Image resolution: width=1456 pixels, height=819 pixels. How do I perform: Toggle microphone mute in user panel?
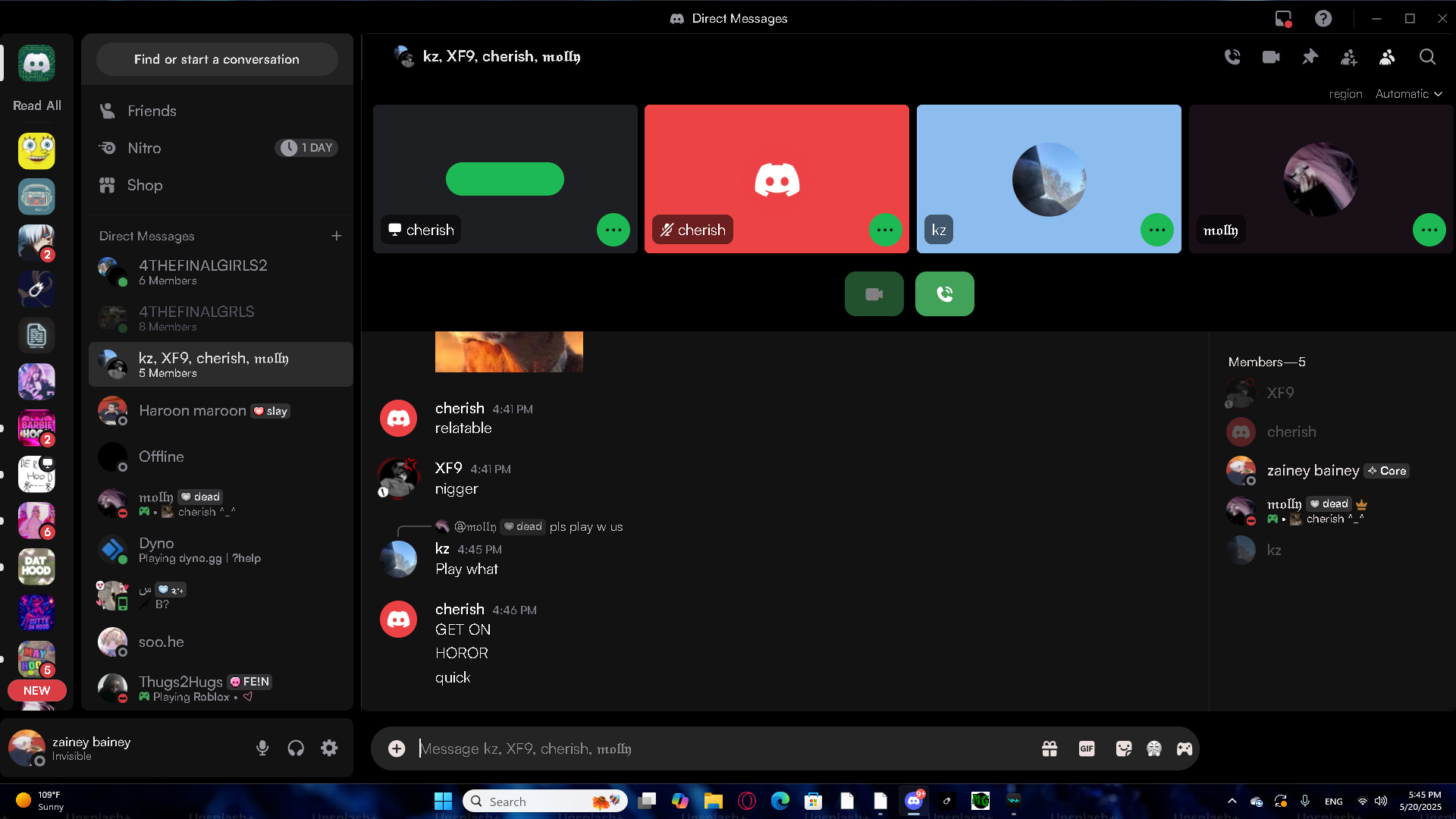click(x=262, y=748)
